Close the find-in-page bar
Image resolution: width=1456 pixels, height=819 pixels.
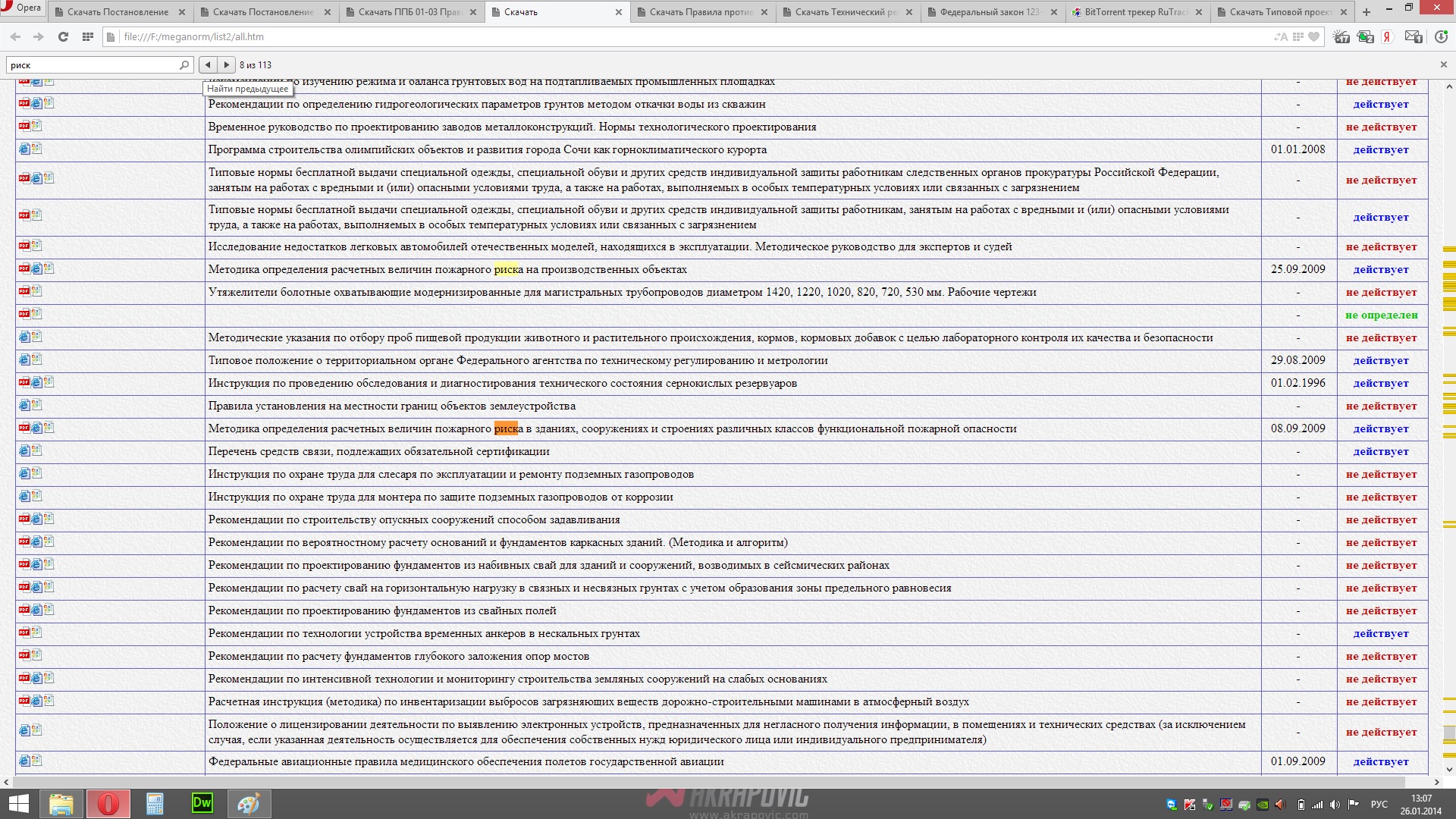tap(1443, 64)
